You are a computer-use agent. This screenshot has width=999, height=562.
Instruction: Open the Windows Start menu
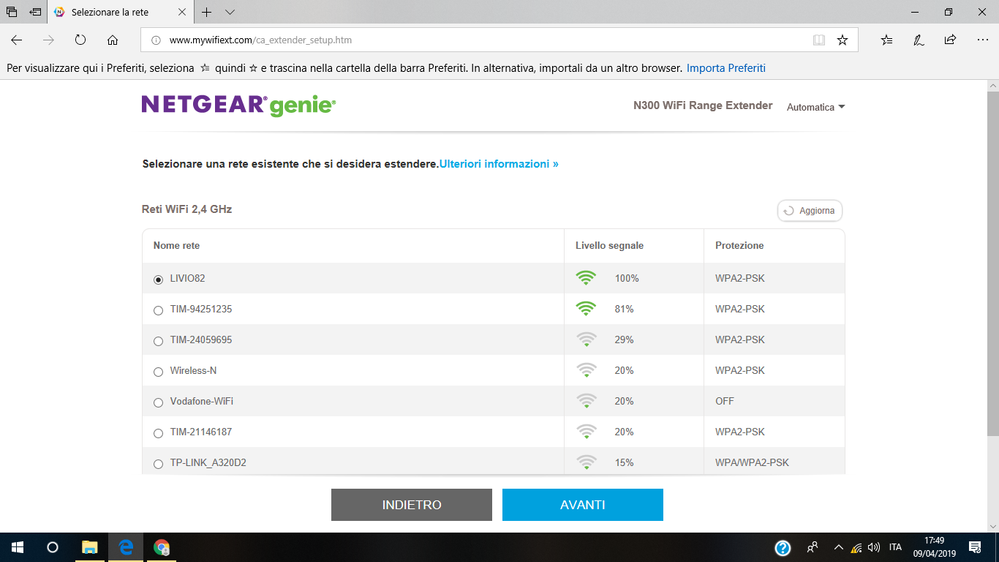pos(17,547)
